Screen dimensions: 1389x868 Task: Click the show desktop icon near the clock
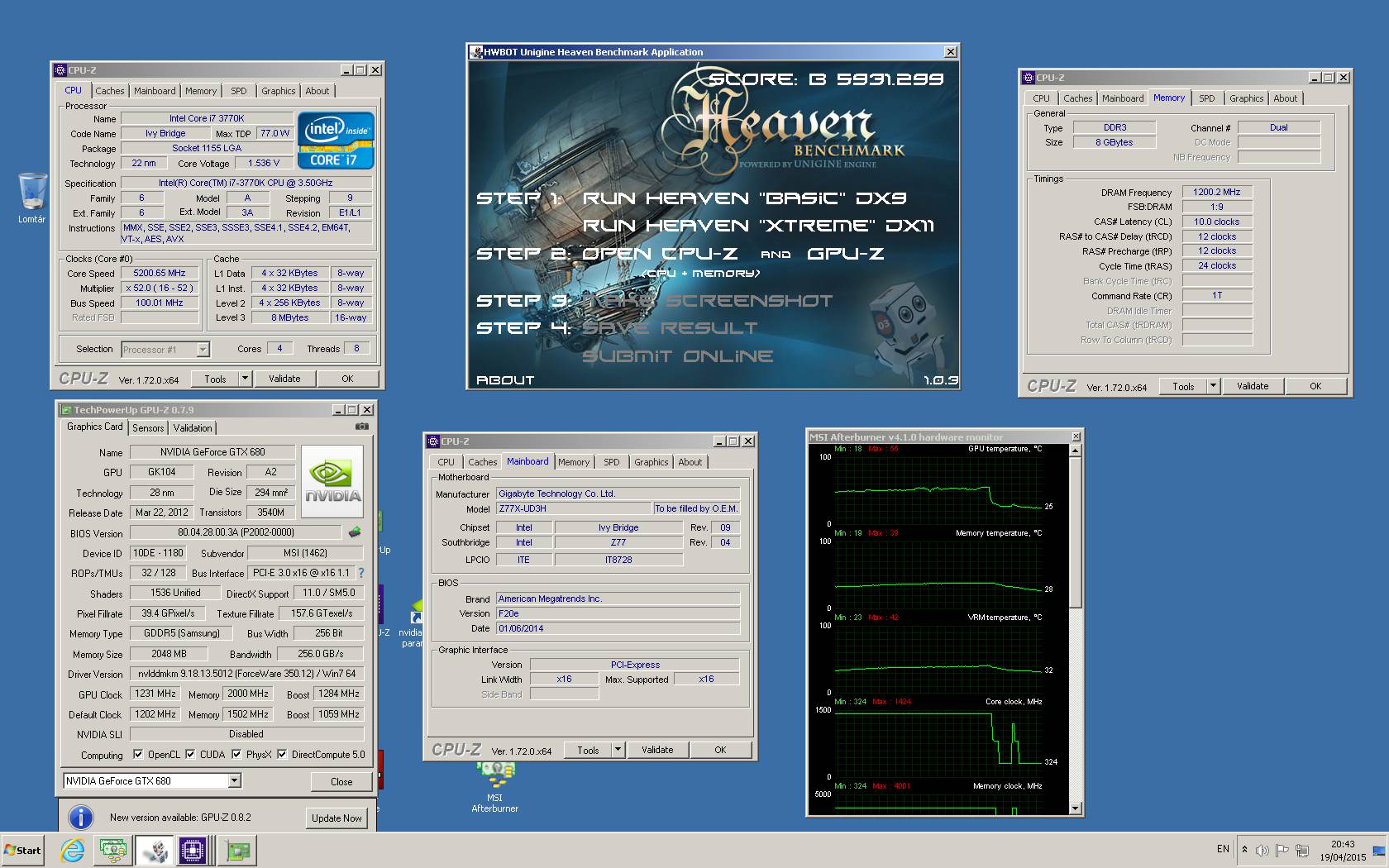coord(1379,851)
